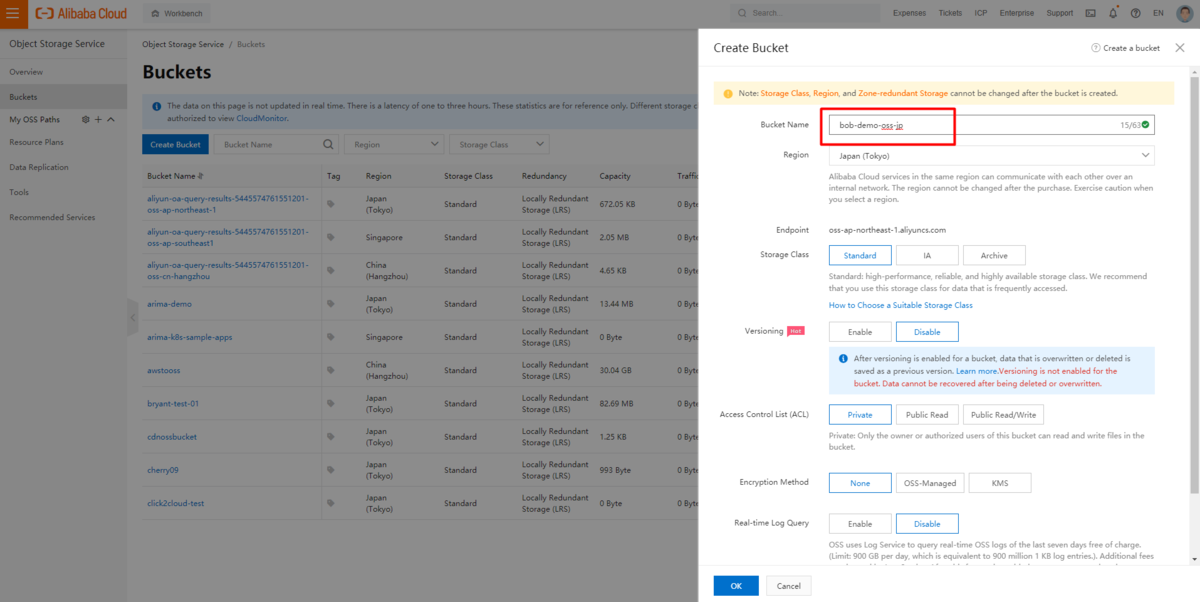This screenshot has width=1200, height=602.
Task: Click the tag icon for cherry09
Action: click(x=332, y=470)
